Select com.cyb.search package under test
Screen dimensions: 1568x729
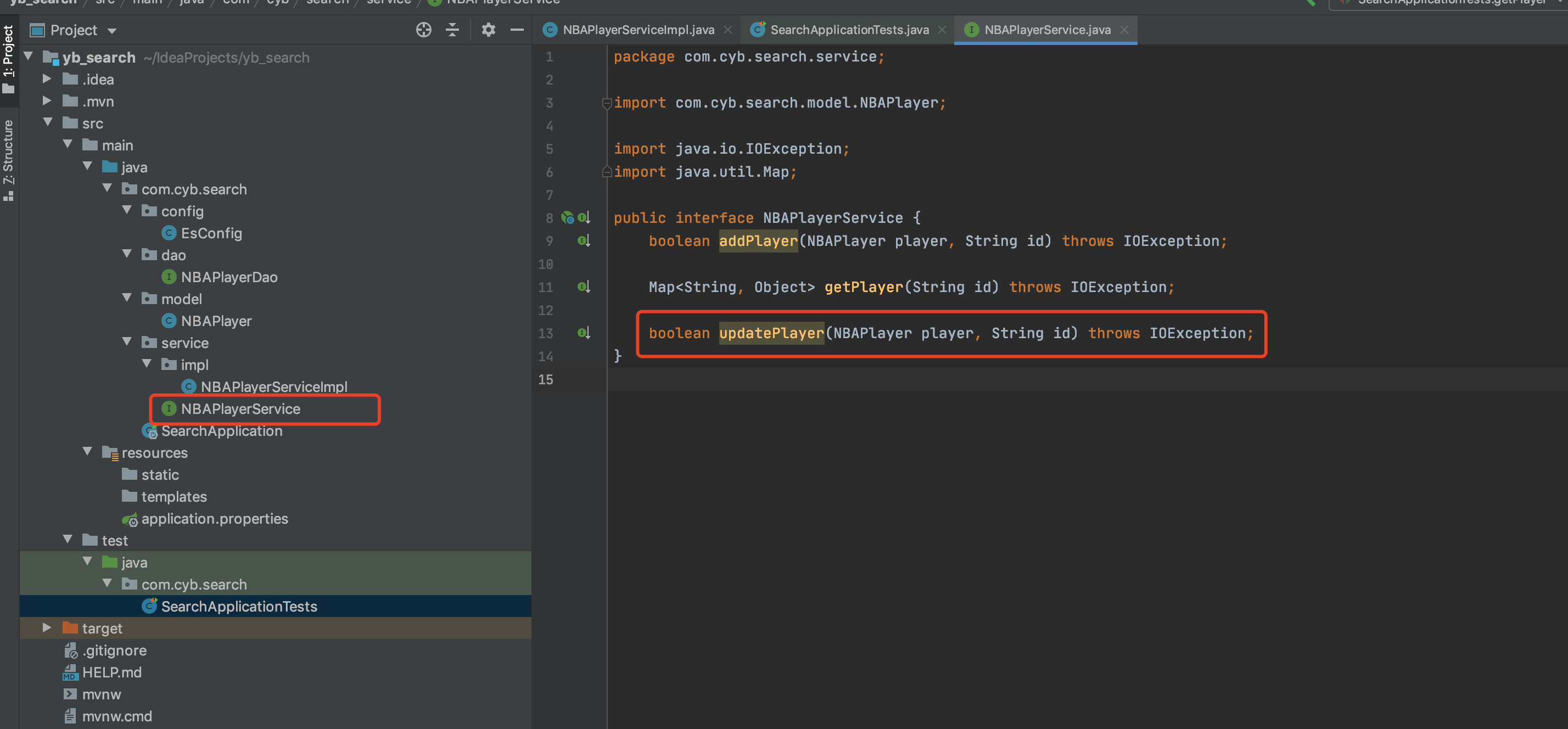click(194, 584)
